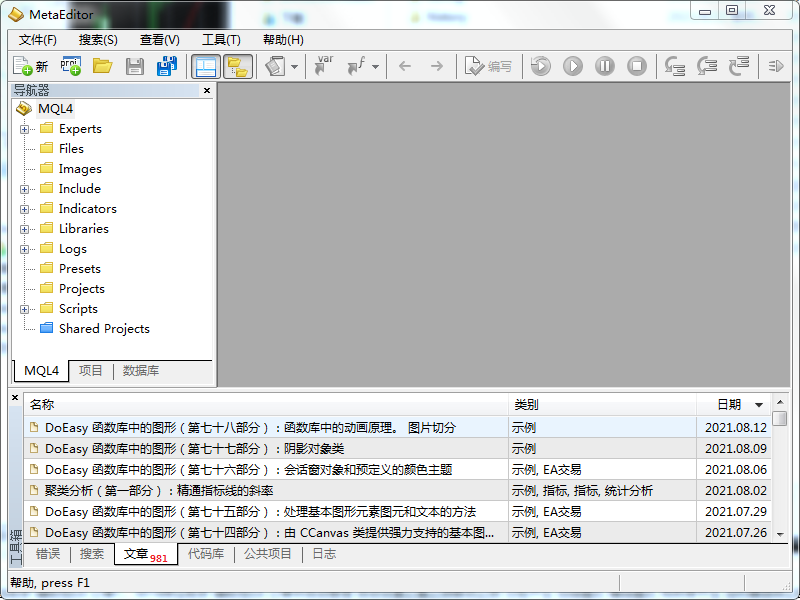
Task: Click the Save floppy disk icon
Action: [x=135, y=66]
